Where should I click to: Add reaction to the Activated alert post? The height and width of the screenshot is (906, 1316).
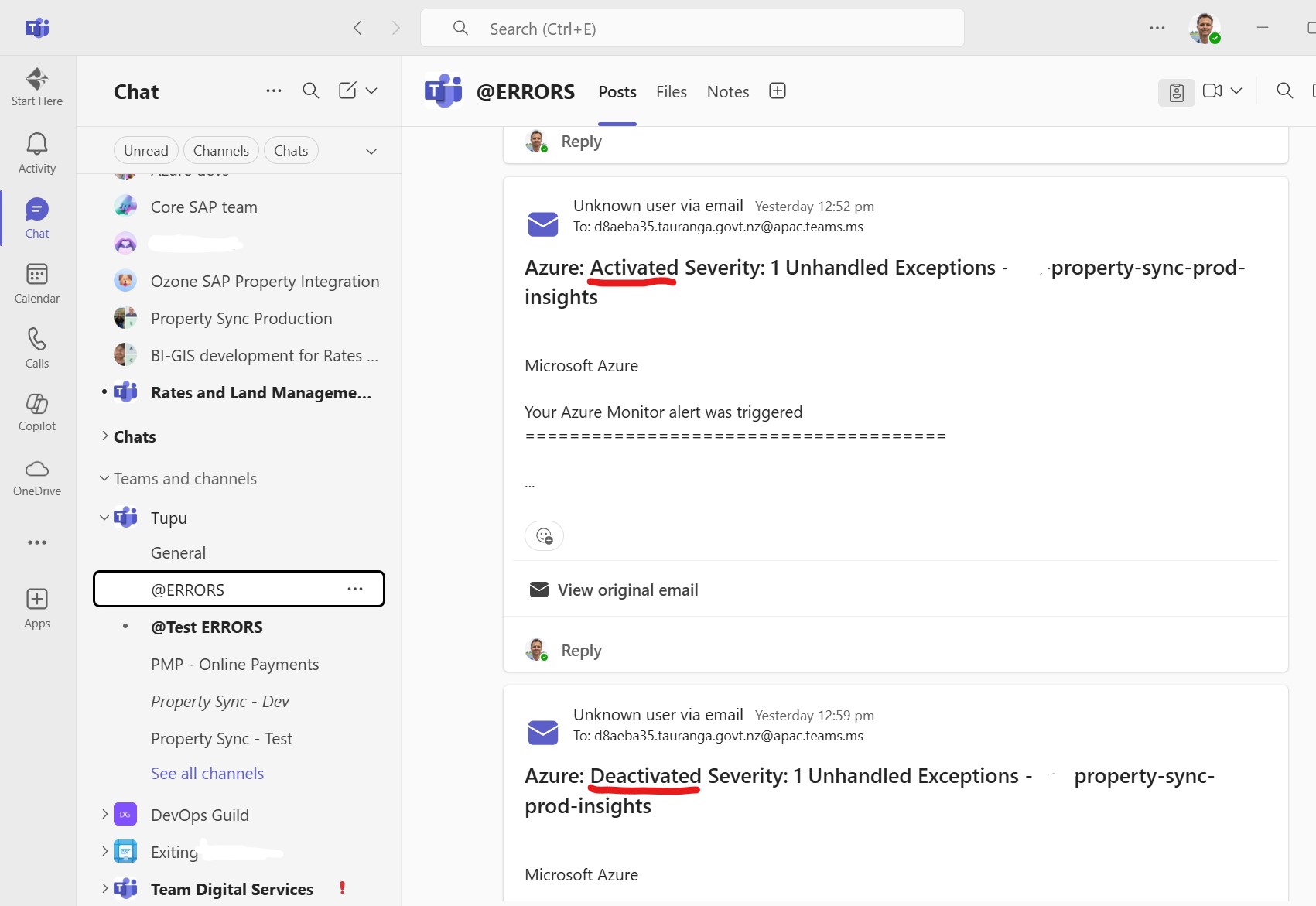[x=544, y=535]
